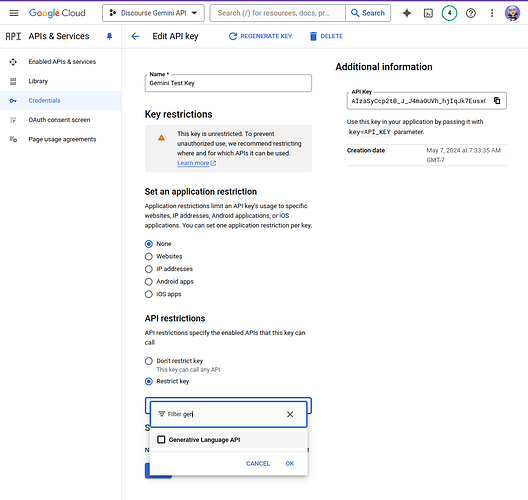Image resolution: width=528 pixels, height=500 pixels.
Task: Select the Websites restriction radio
Action: (x=148, y=257)
